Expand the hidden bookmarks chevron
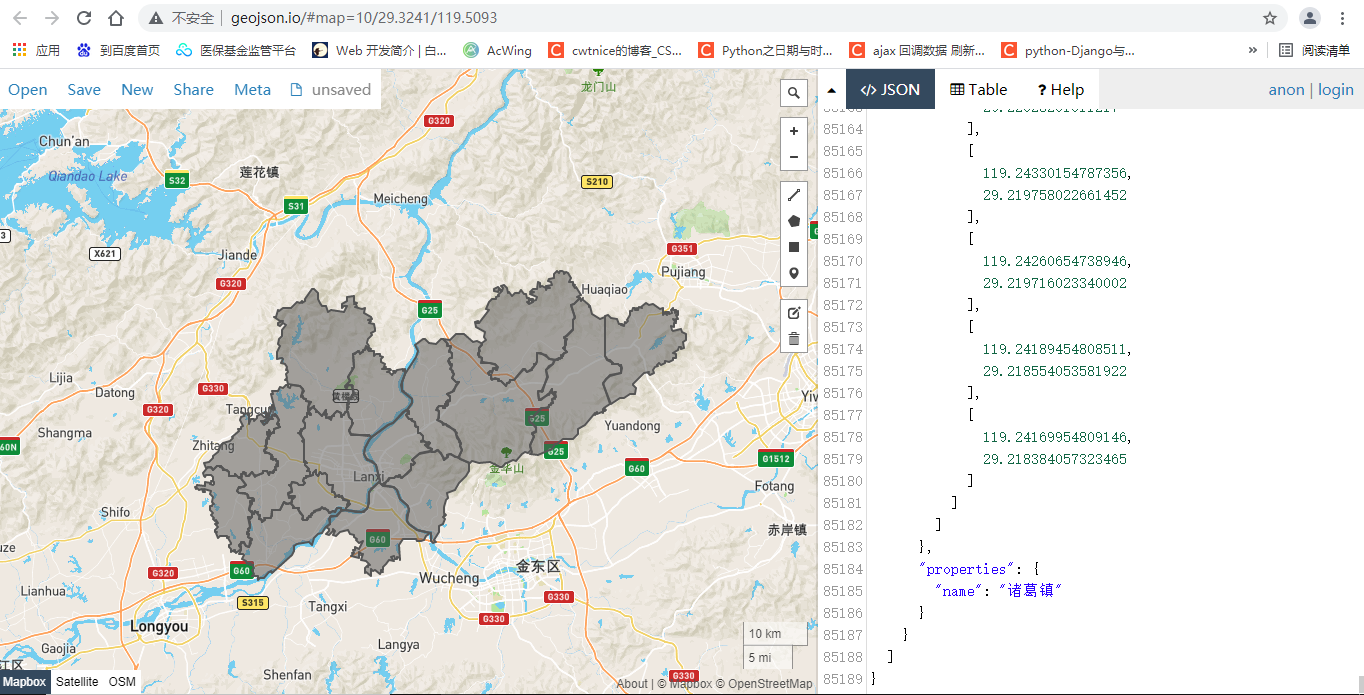Image resolution: width=1364 pixels, height=695 pixels. coord(1253,50)
